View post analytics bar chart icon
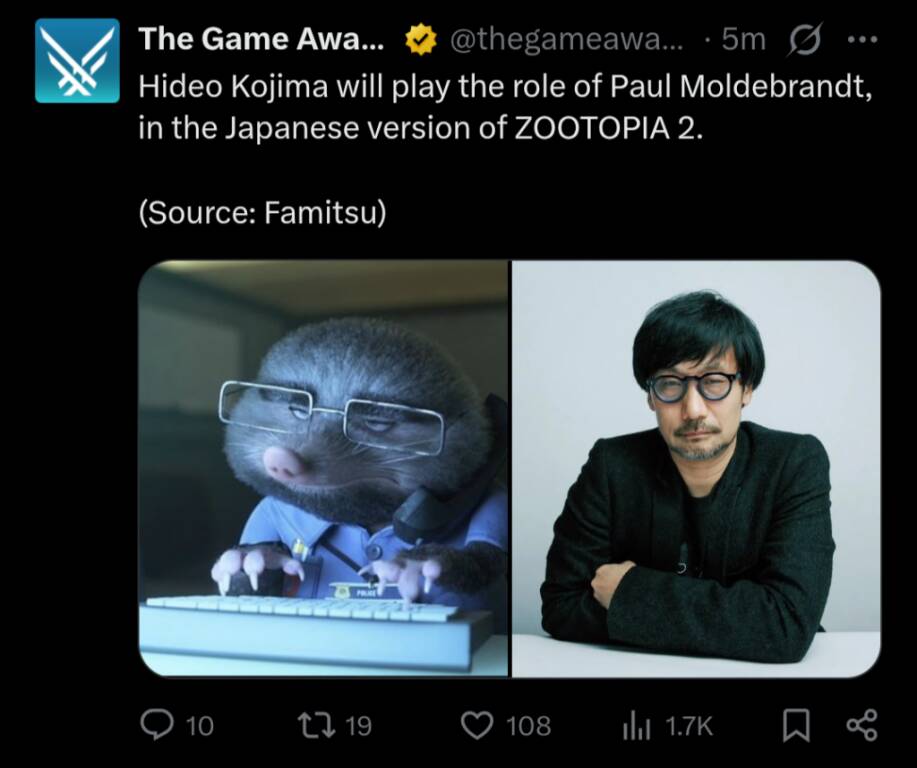 636,725
